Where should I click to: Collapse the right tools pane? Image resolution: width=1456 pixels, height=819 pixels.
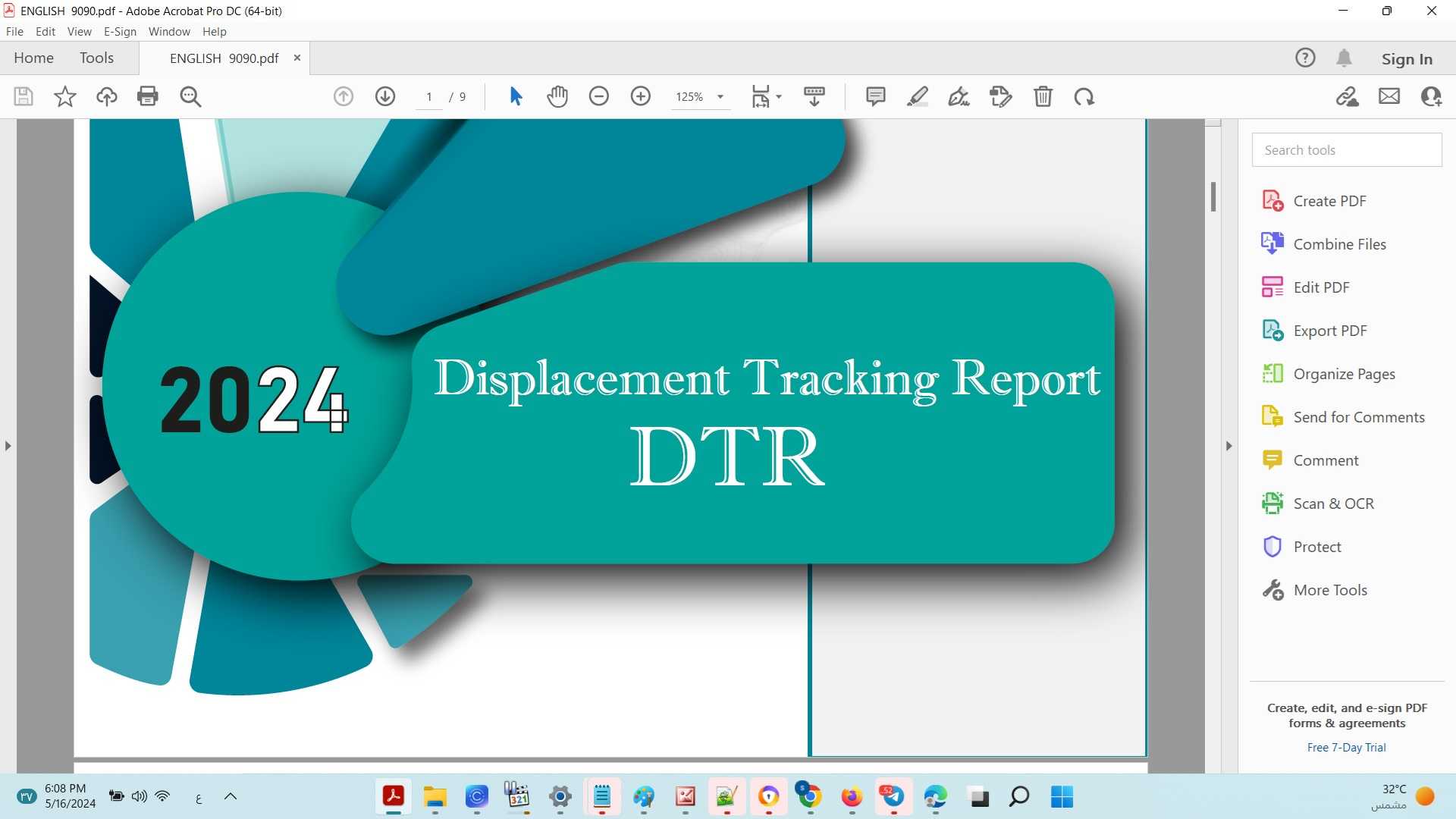coord(1228,446)
